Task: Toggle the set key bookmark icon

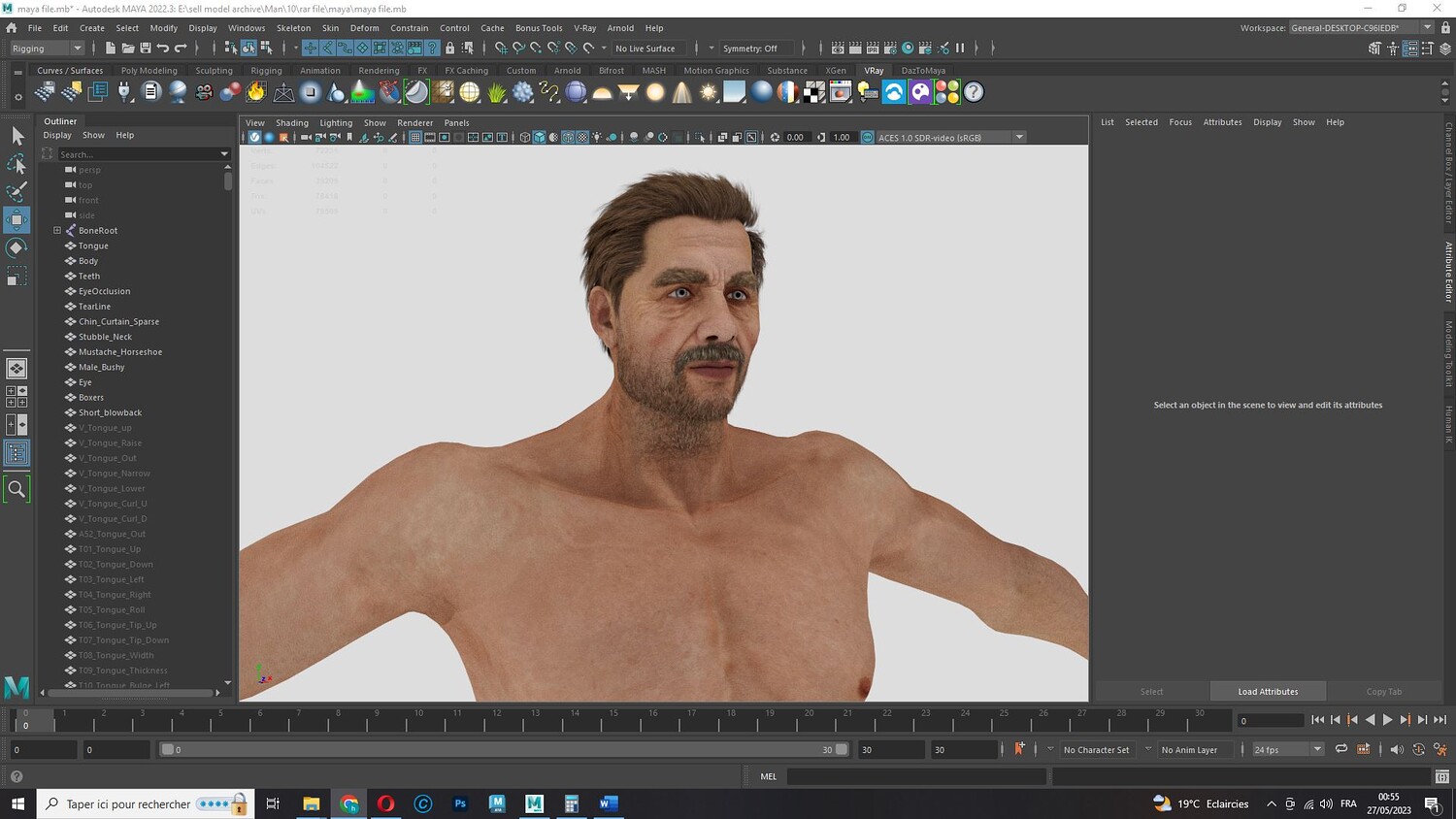Action: pos(1019,749)
